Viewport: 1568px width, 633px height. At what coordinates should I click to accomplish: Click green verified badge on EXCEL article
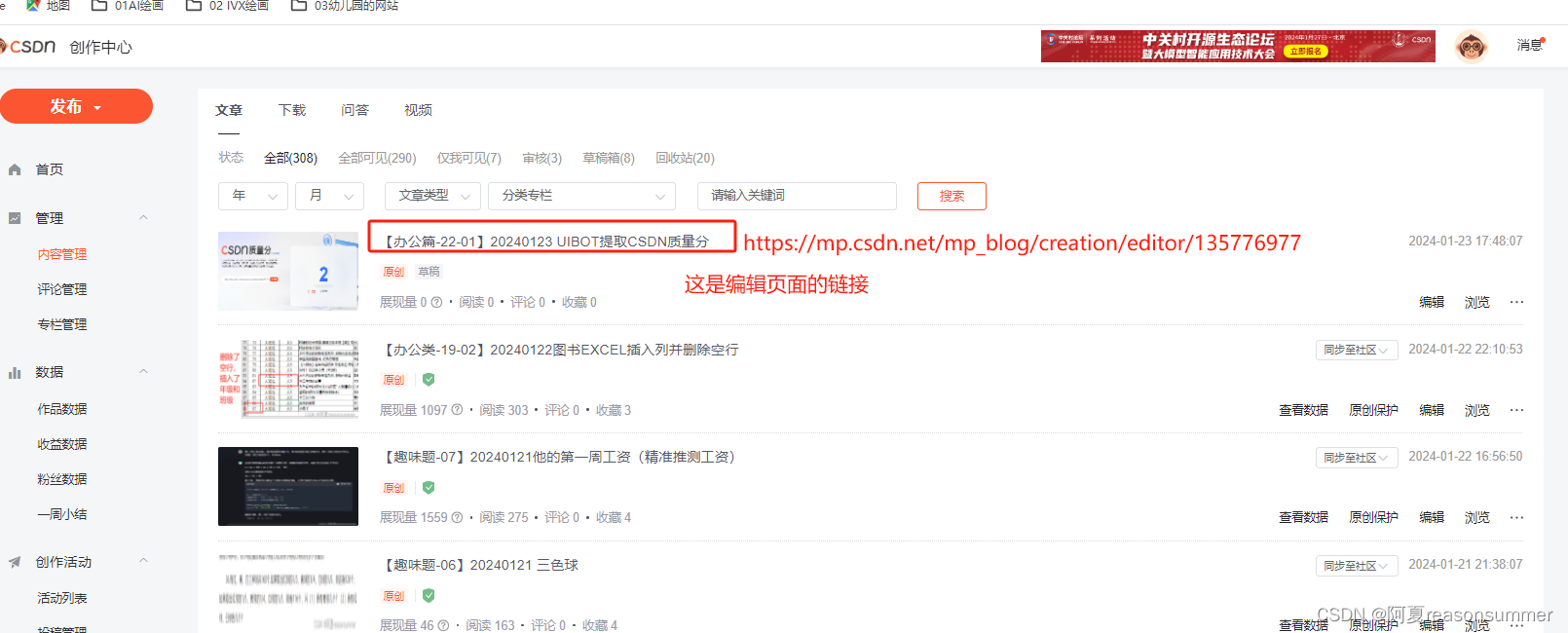pos(429,380)
